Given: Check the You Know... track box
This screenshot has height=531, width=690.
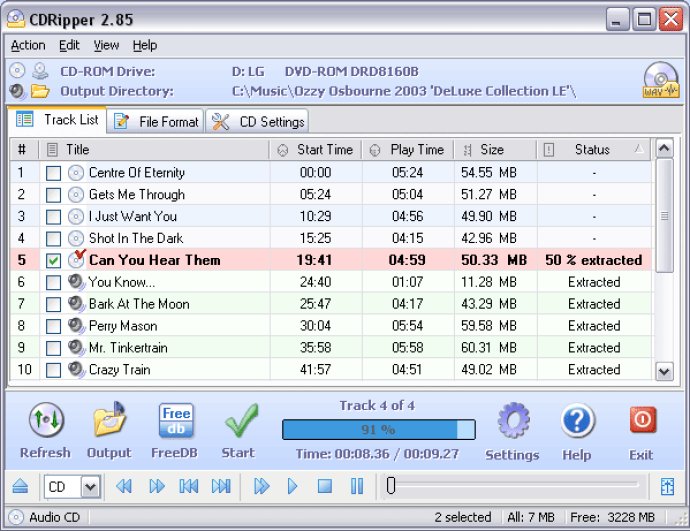Looking at the screenshot, I should point(53,282).
